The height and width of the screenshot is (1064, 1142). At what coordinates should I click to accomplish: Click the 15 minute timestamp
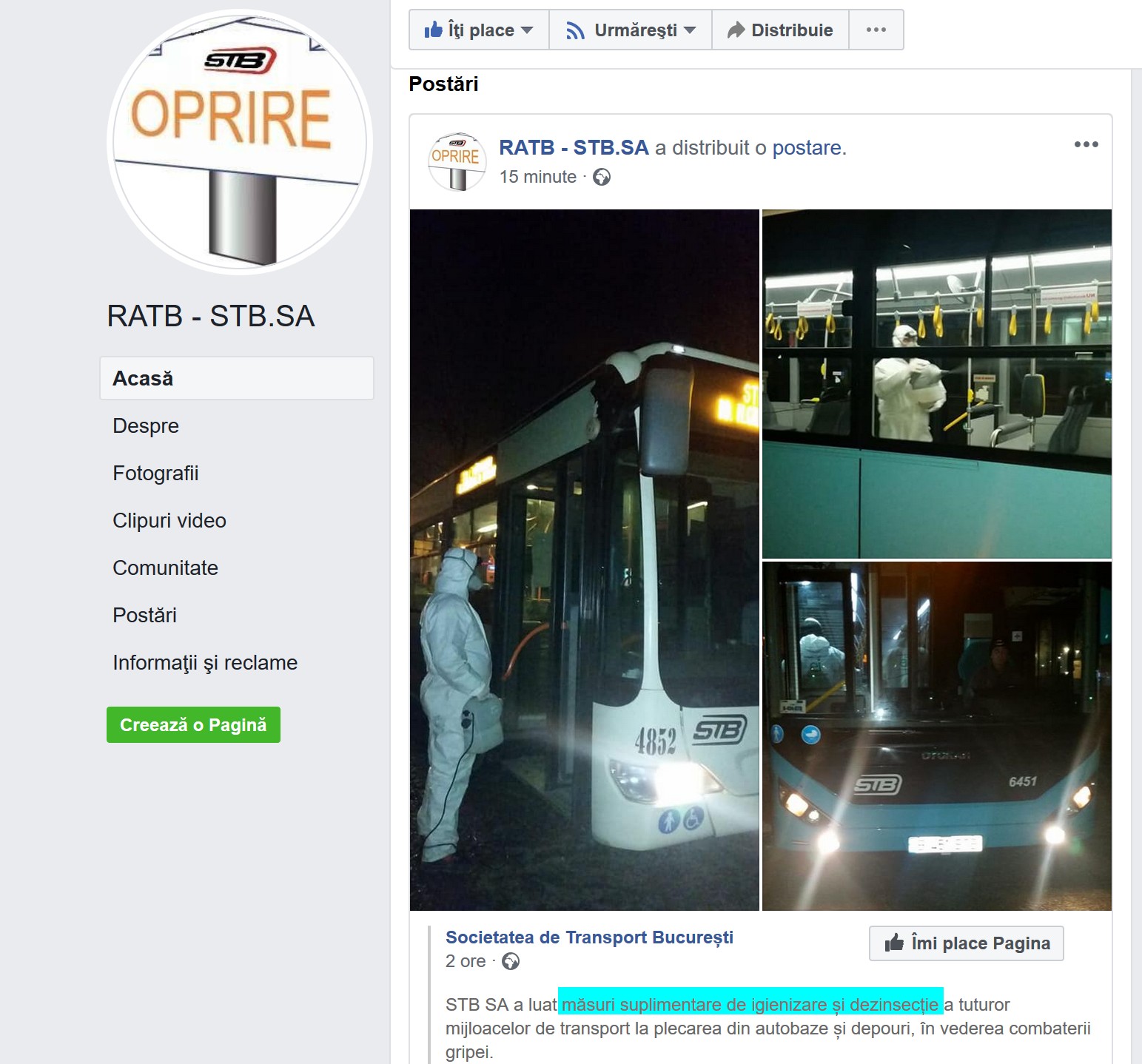[x=538, y=177]
